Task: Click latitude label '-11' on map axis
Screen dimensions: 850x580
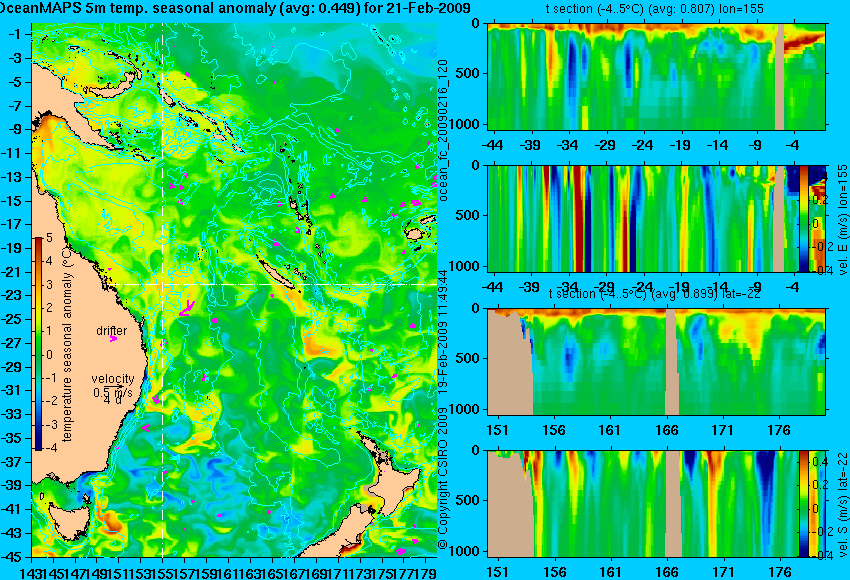Action: (12, 153)
